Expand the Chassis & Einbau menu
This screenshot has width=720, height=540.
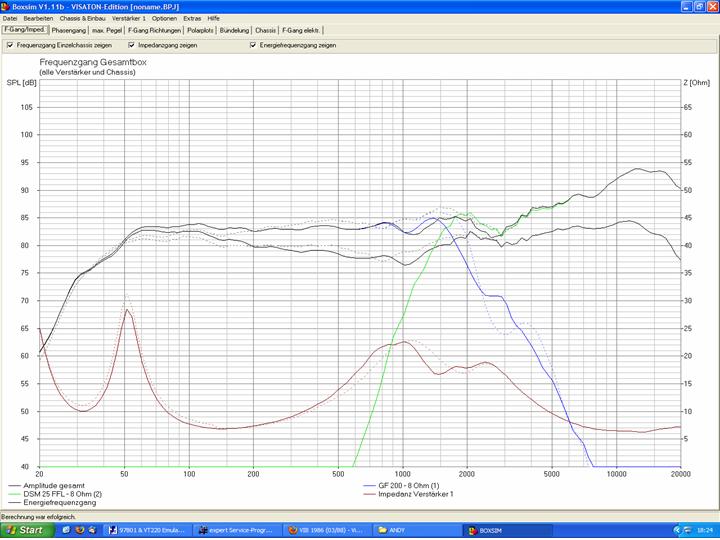point(82,18)
